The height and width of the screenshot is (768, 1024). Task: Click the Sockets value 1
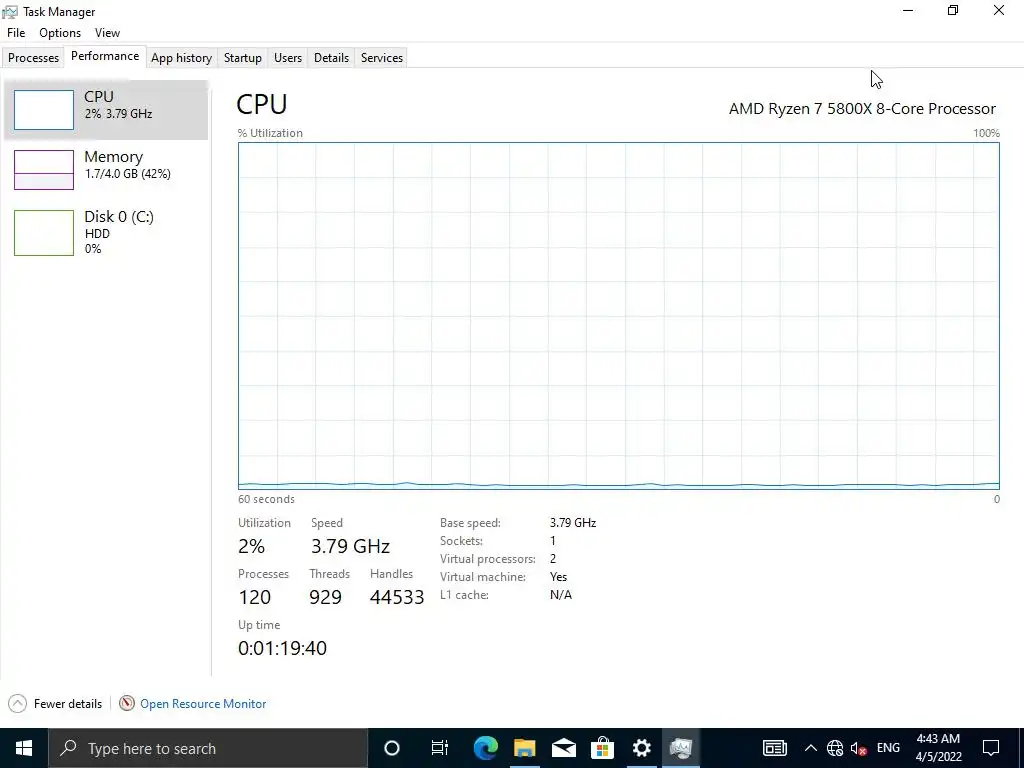coord(552,541)
